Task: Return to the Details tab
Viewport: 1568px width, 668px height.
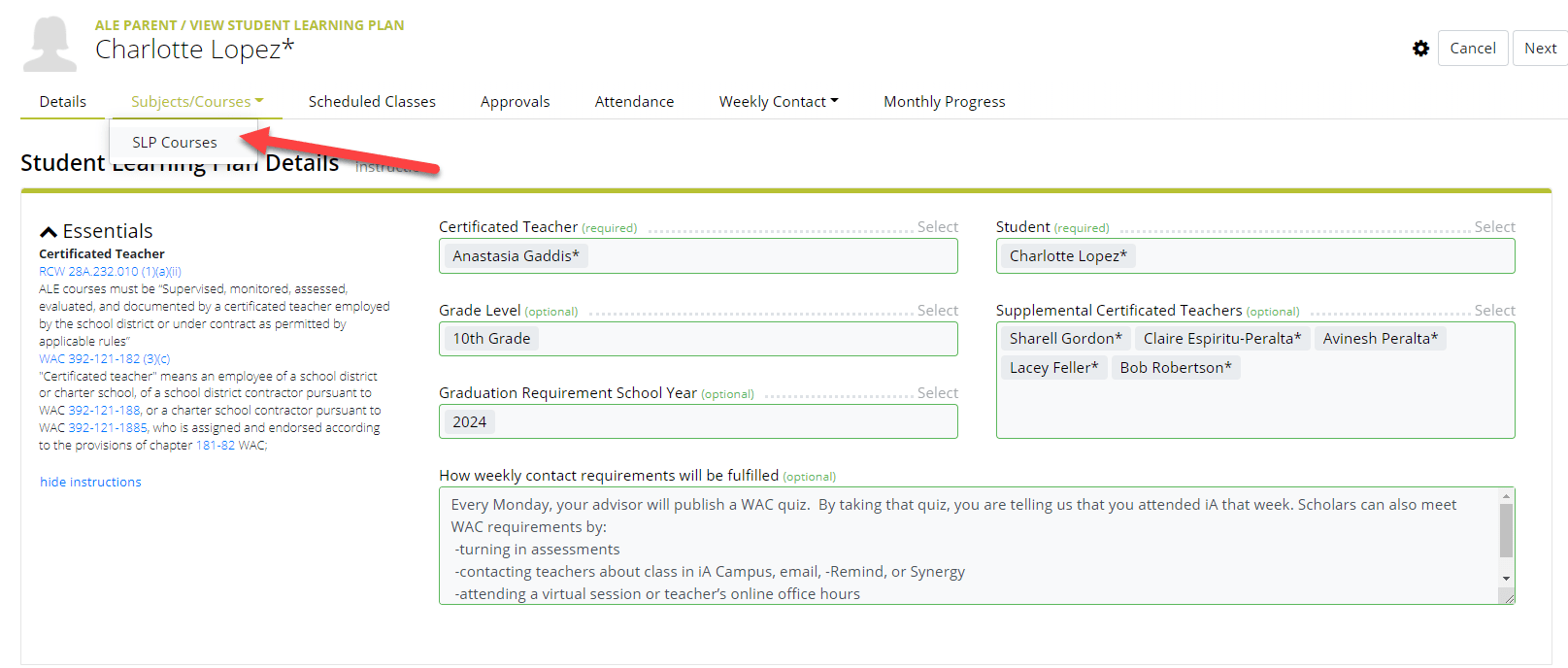Action: pos(62,100)
